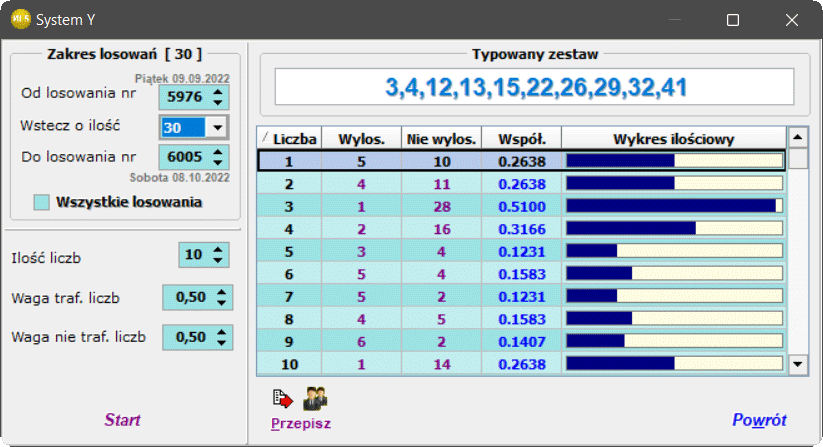This screenshot has width=823, height=447.
Task: Decrease the Do losowania nr value
Action: tap(218, 162)
